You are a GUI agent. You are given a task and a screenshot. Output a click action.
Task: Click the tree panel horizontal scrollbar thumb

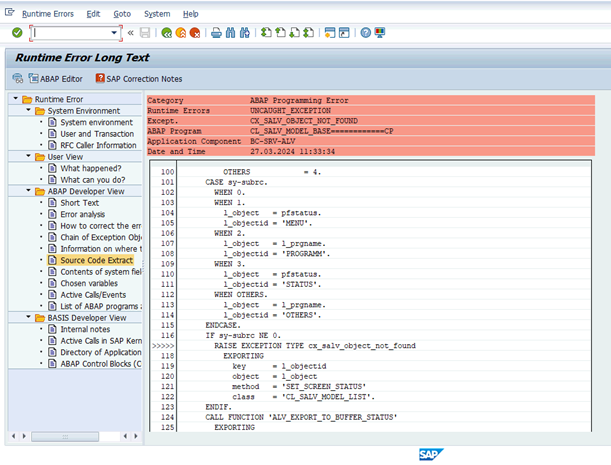[x=65, y=437]
